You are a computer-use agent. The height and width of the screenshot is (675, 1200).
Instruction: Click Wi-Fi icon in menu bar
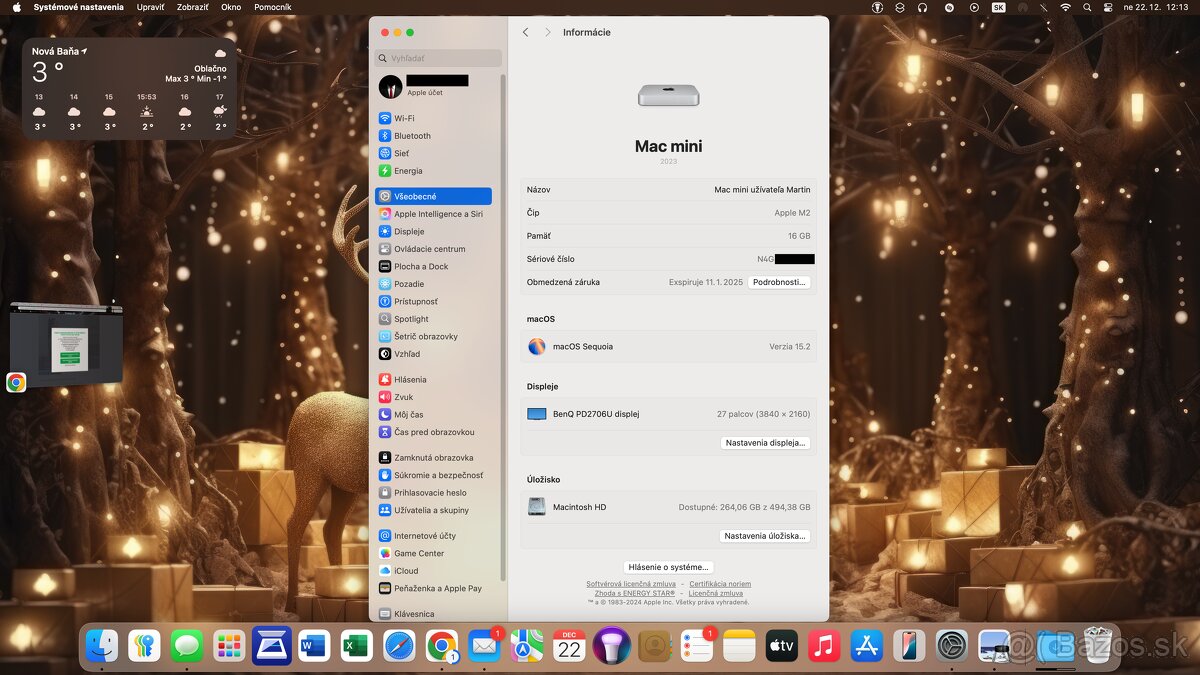[x=1065, y=7]
